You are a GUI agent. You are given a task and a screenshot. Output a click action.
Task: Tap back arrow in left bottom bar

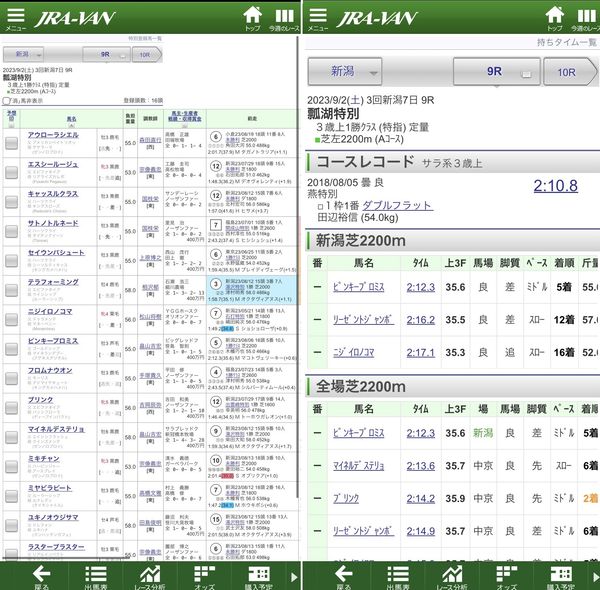coord(41,577)
